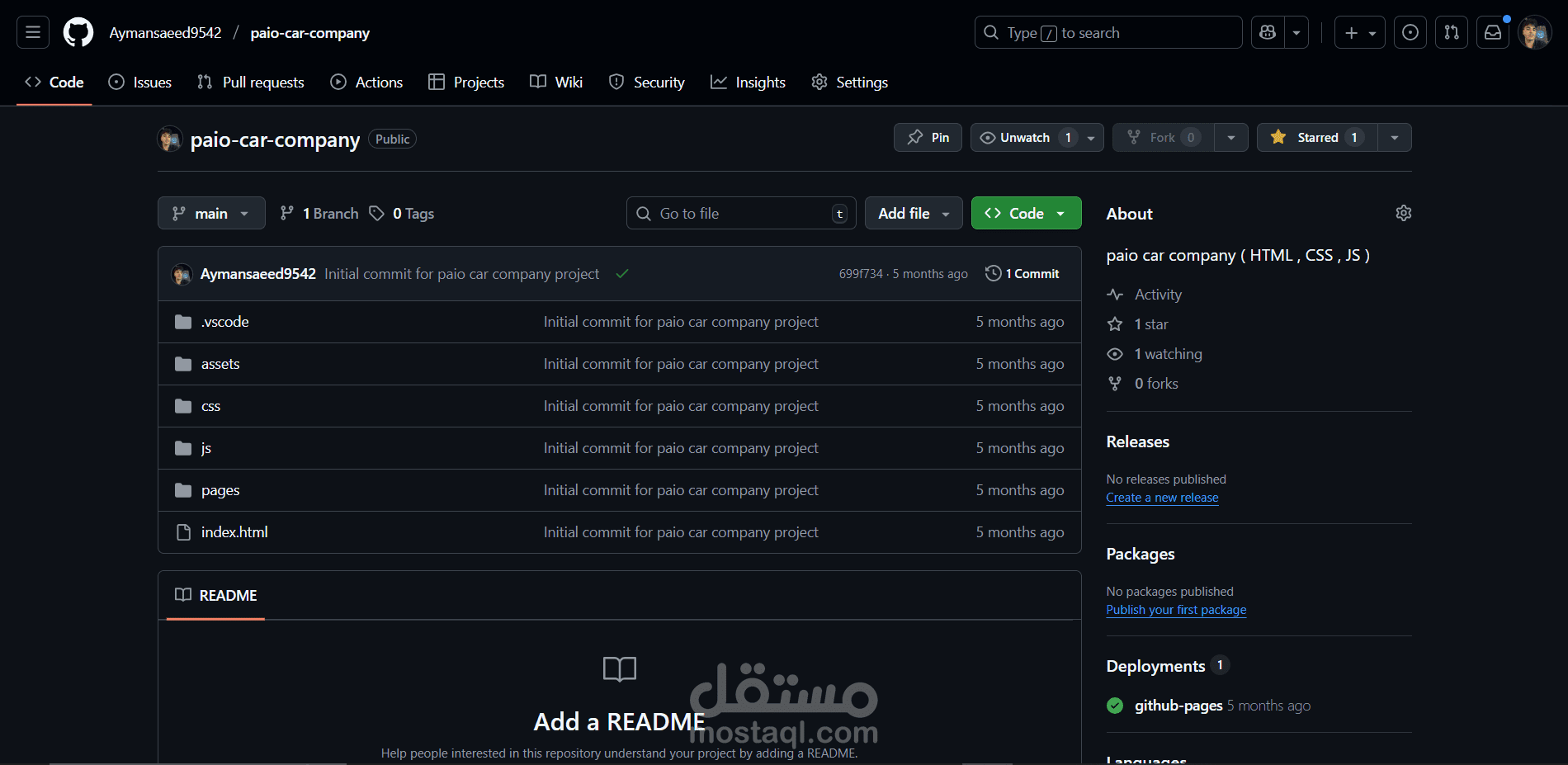The width and height of the screenshot is (1568, 765).
Task: Open the pages folder
Action: point(220,490)
